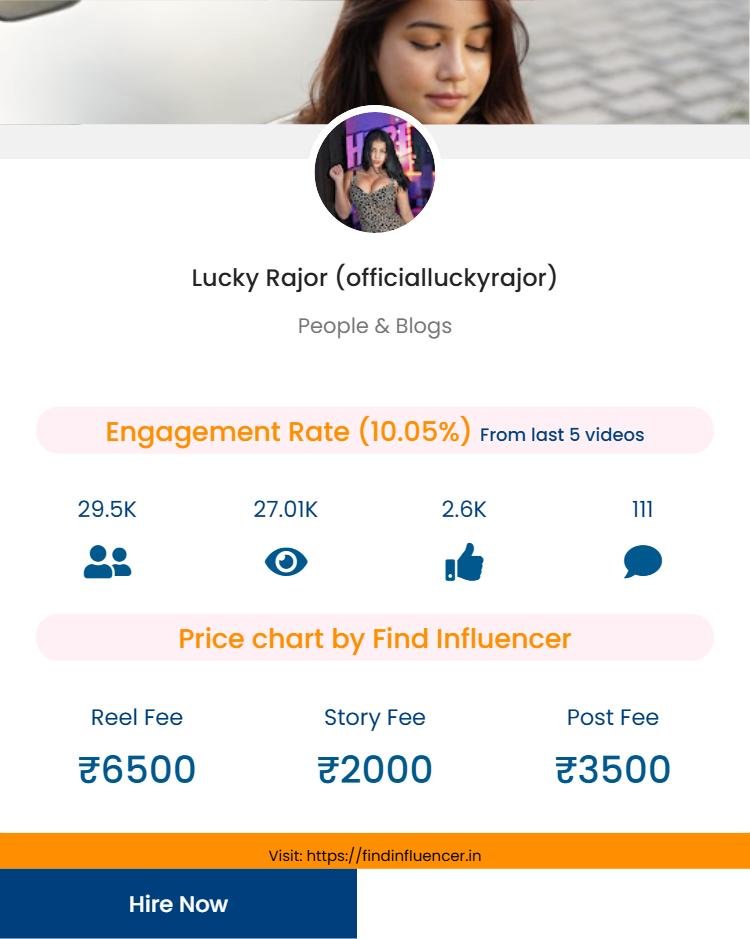This screenshot has height=939, width=750.
Task: Click the views eye icon
Action: point(286,562)
